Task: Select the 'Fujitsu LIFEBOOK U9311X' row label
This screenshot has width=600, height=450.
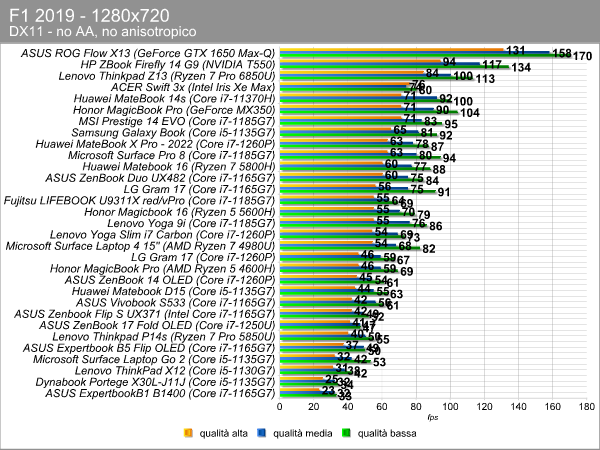Action: tap(139, 201)
